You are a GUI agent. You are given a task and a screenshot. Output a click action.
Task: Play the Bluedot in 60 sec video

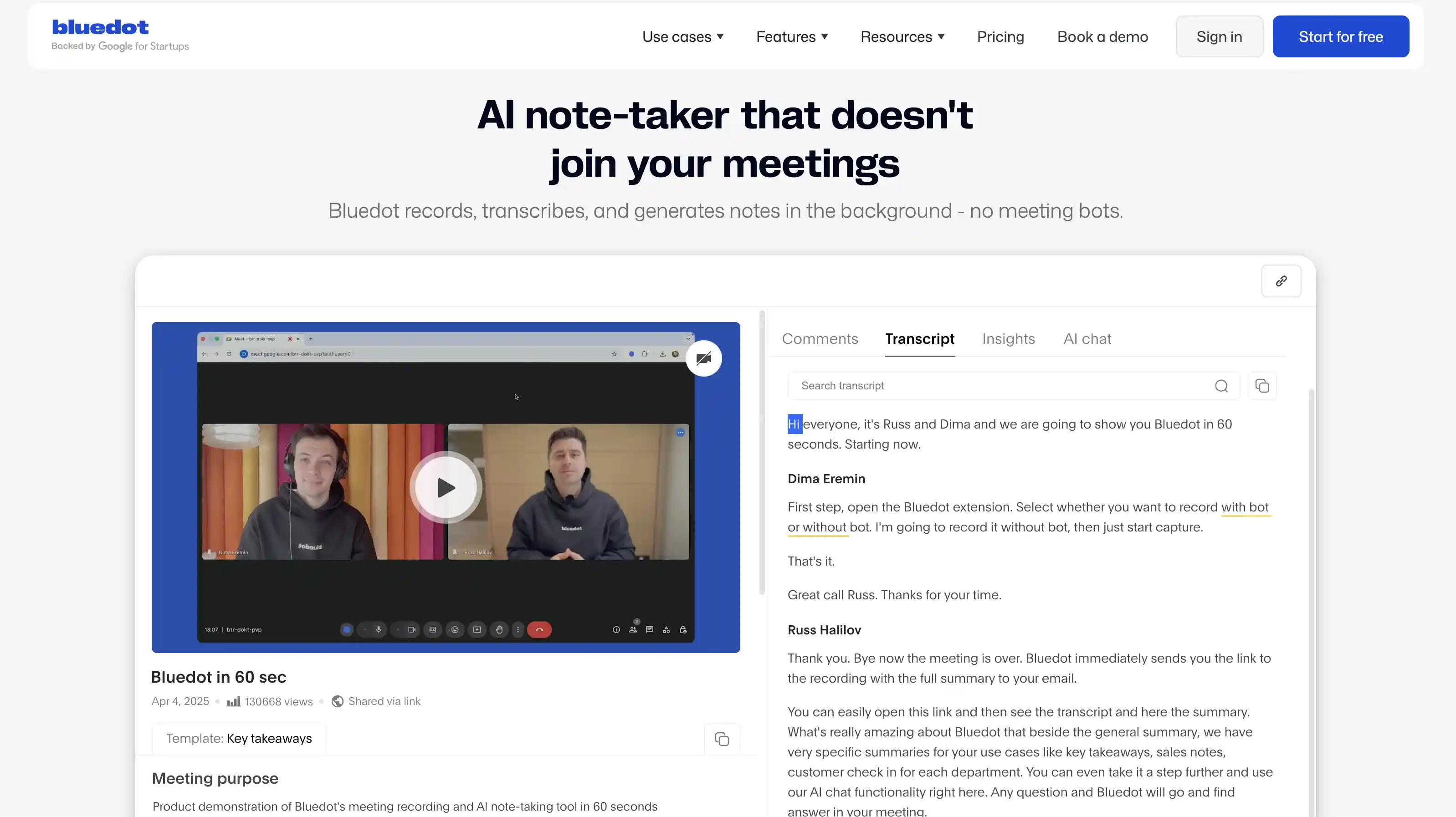click(x=446, y=488)
